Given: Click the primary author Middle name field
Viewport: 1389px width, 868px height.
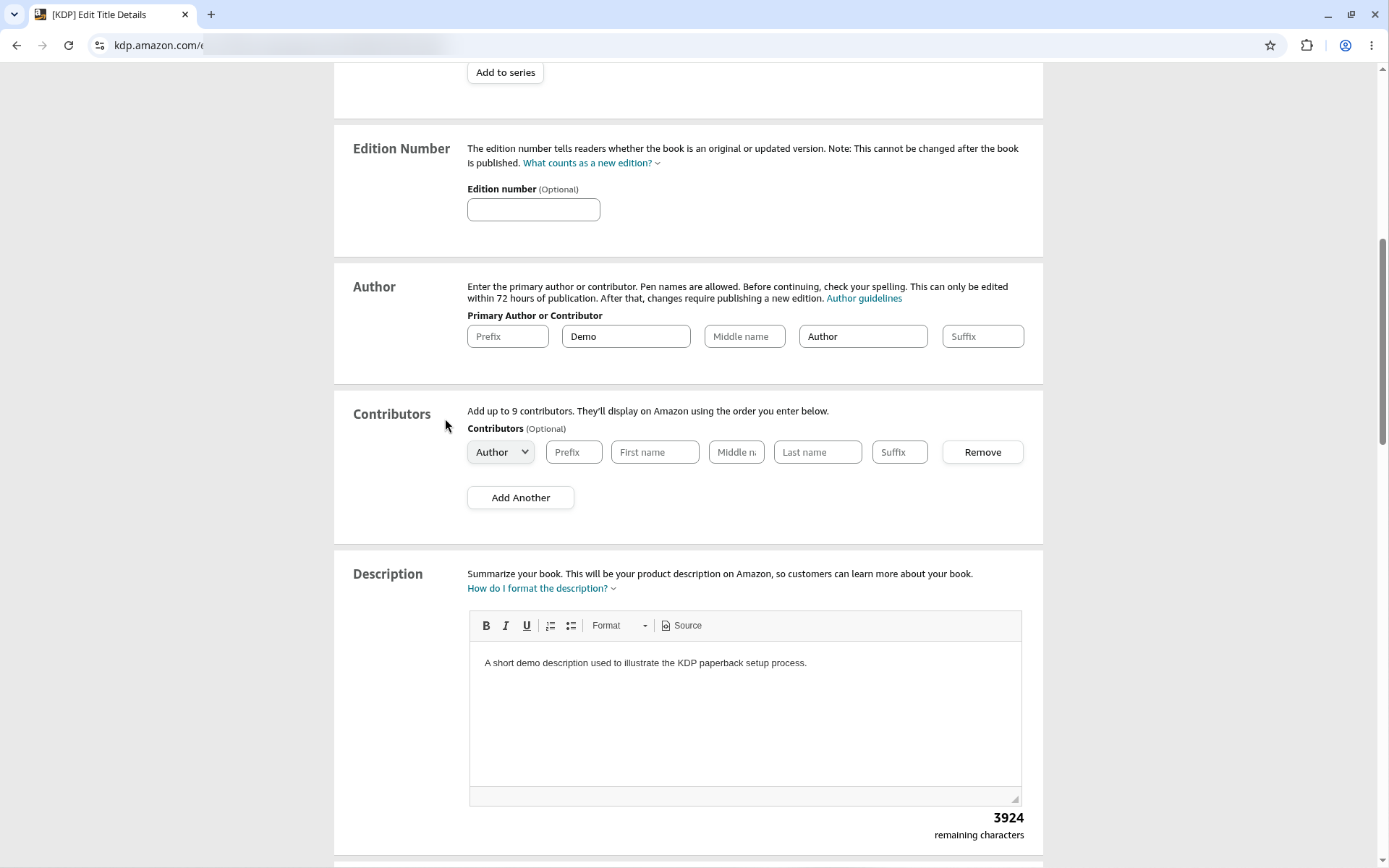Looking at the screenshot, I should point(745,336).
